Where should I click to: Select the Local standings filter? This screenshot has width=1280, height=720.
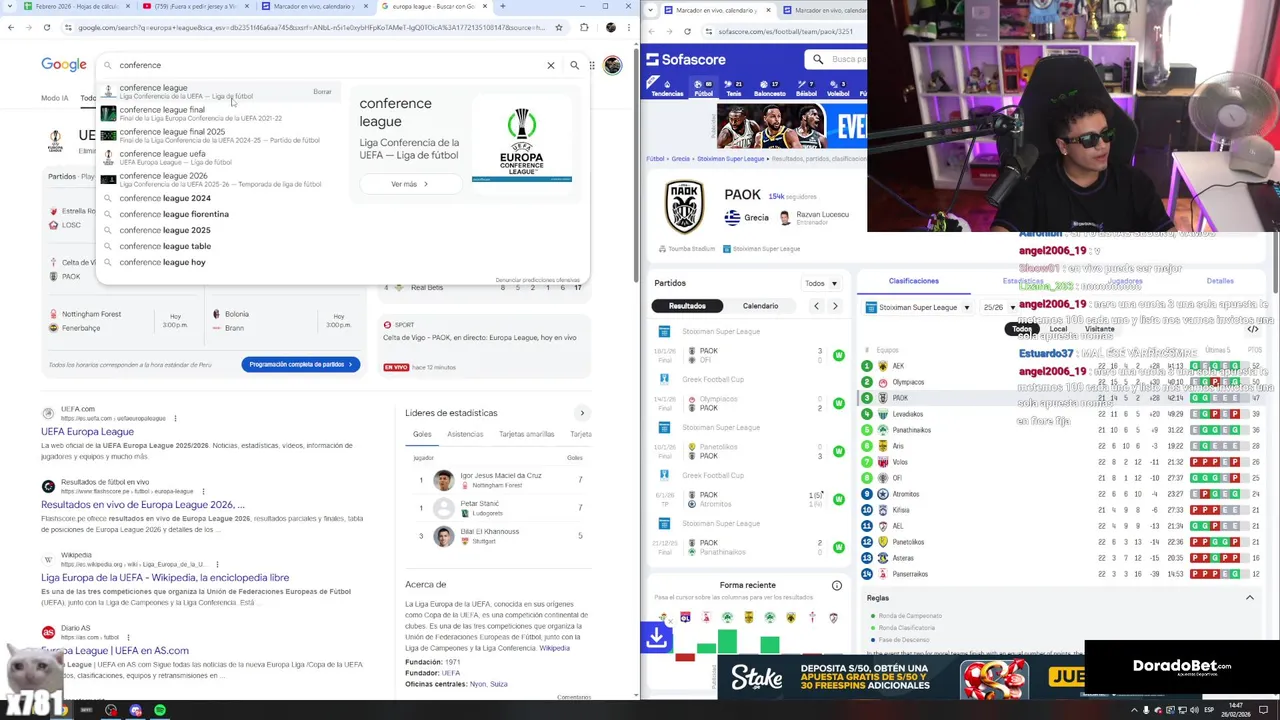click(1058, 329)
